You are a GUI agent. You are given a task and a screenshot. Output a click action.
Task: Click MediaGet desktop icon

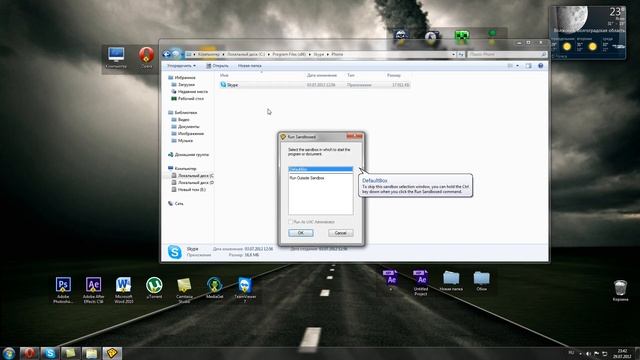[214, 288]
